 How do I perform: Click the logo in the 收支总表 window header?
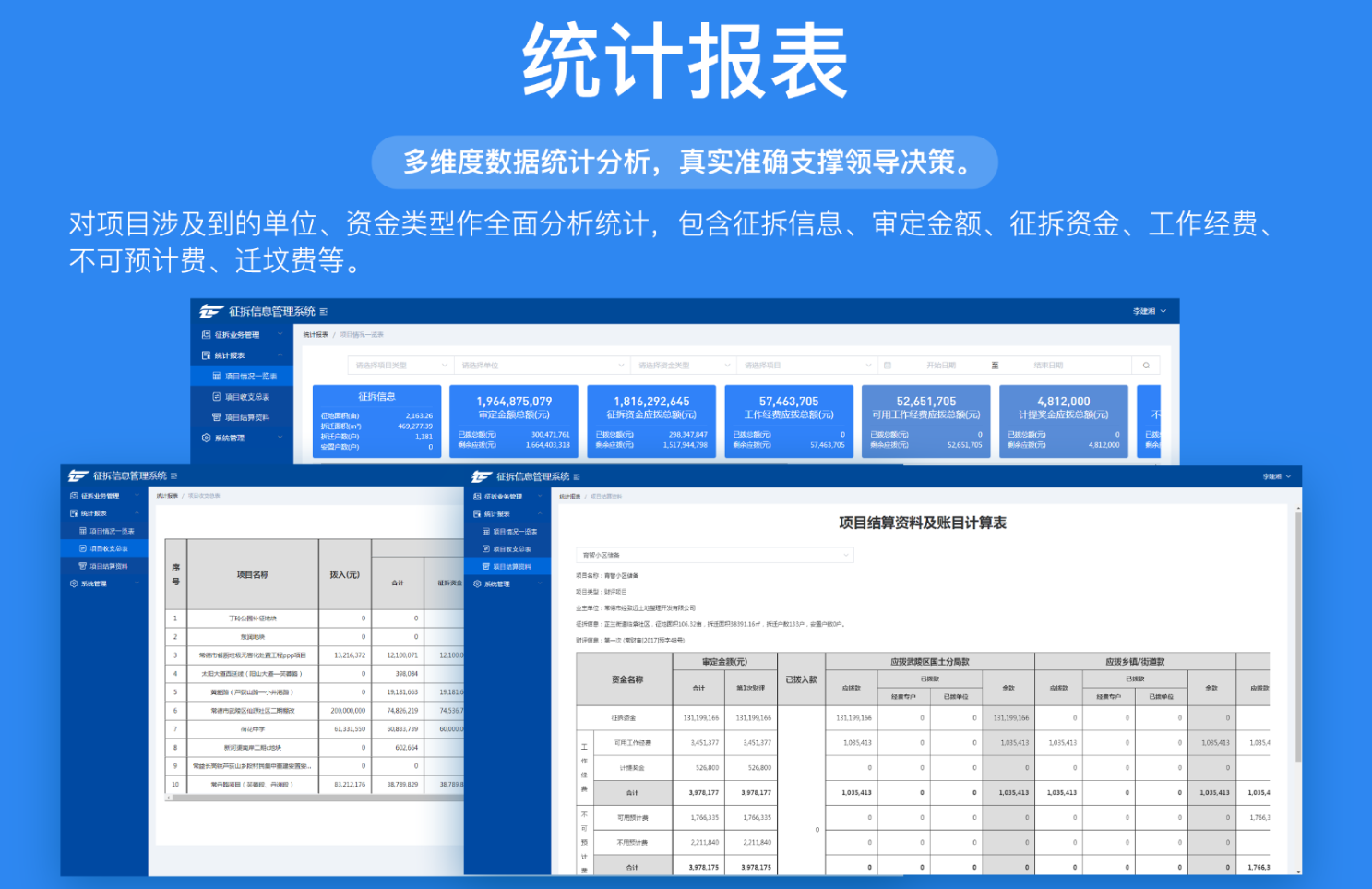pos(78,476)
